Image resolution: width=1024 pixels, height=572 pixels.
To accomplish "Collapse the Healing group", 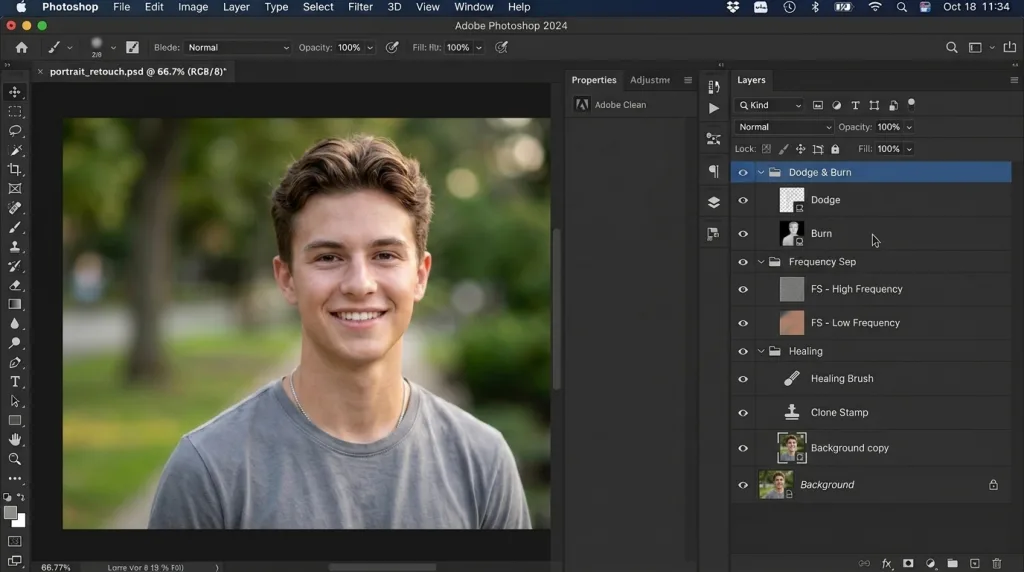I will (761, 351).
